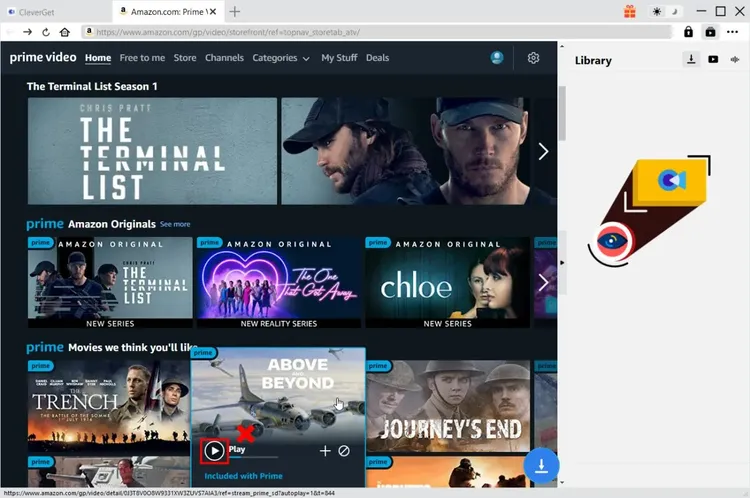This screenshot has height=498, width=750.
Task: Toggle the light/dark theme switch
Action: pyautogui.click(x=664, y=12)
